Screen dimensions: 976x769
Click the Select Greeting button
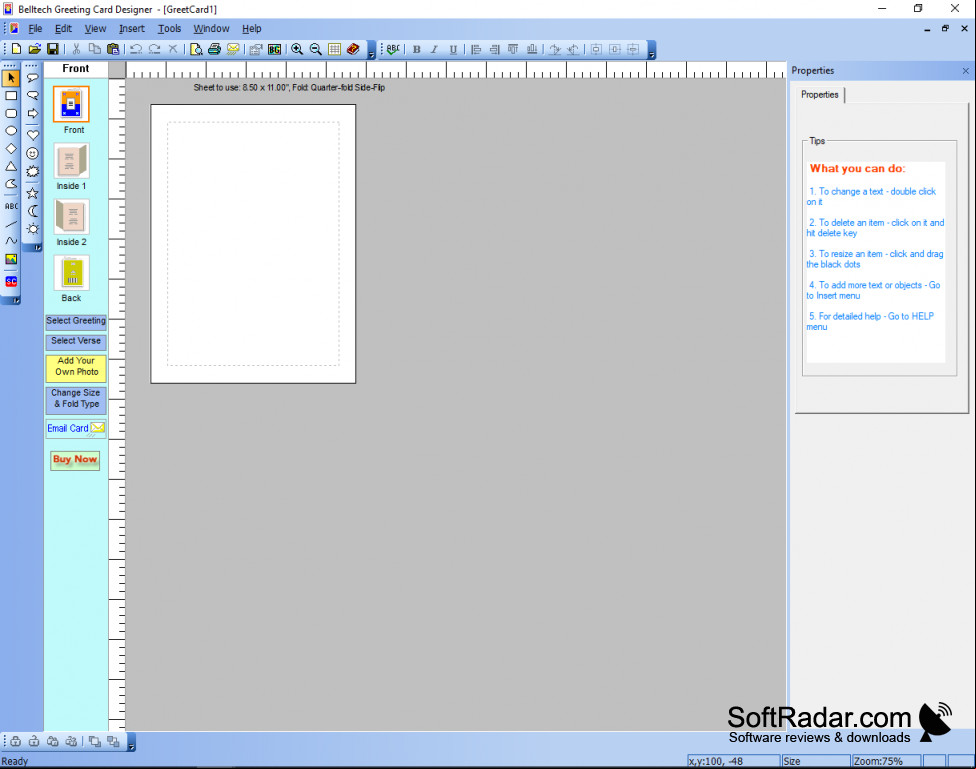point(76,321)
